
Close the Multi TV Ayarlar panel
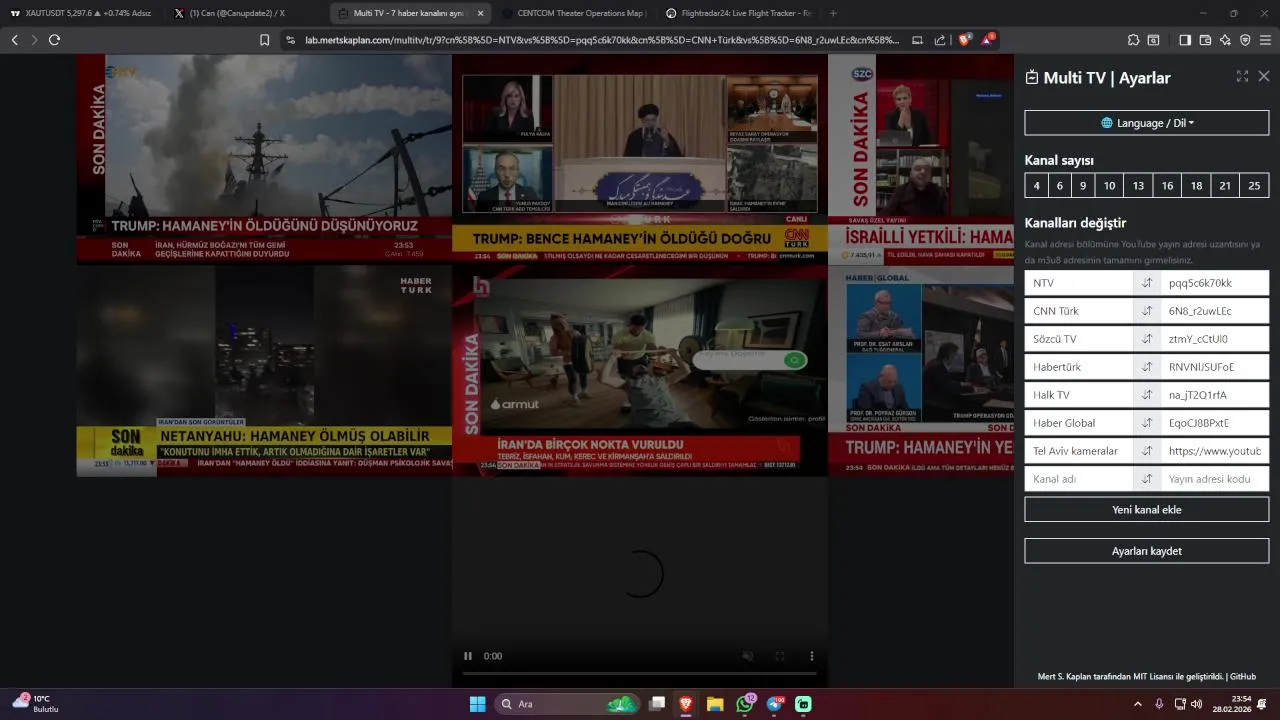tap(1264, 76)
